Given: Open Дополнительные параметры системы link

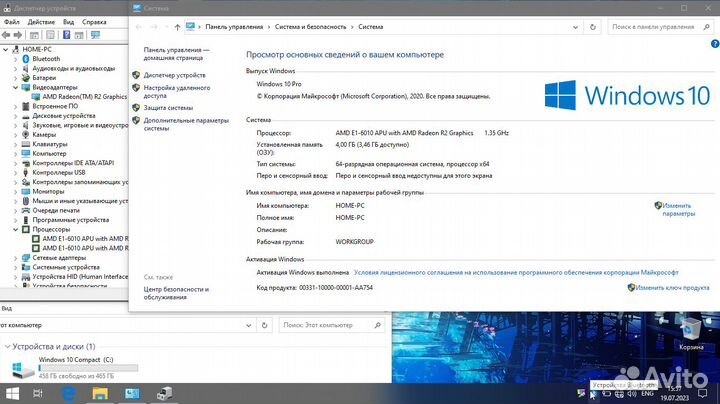Looking at the screenshot, I should 186,124.
